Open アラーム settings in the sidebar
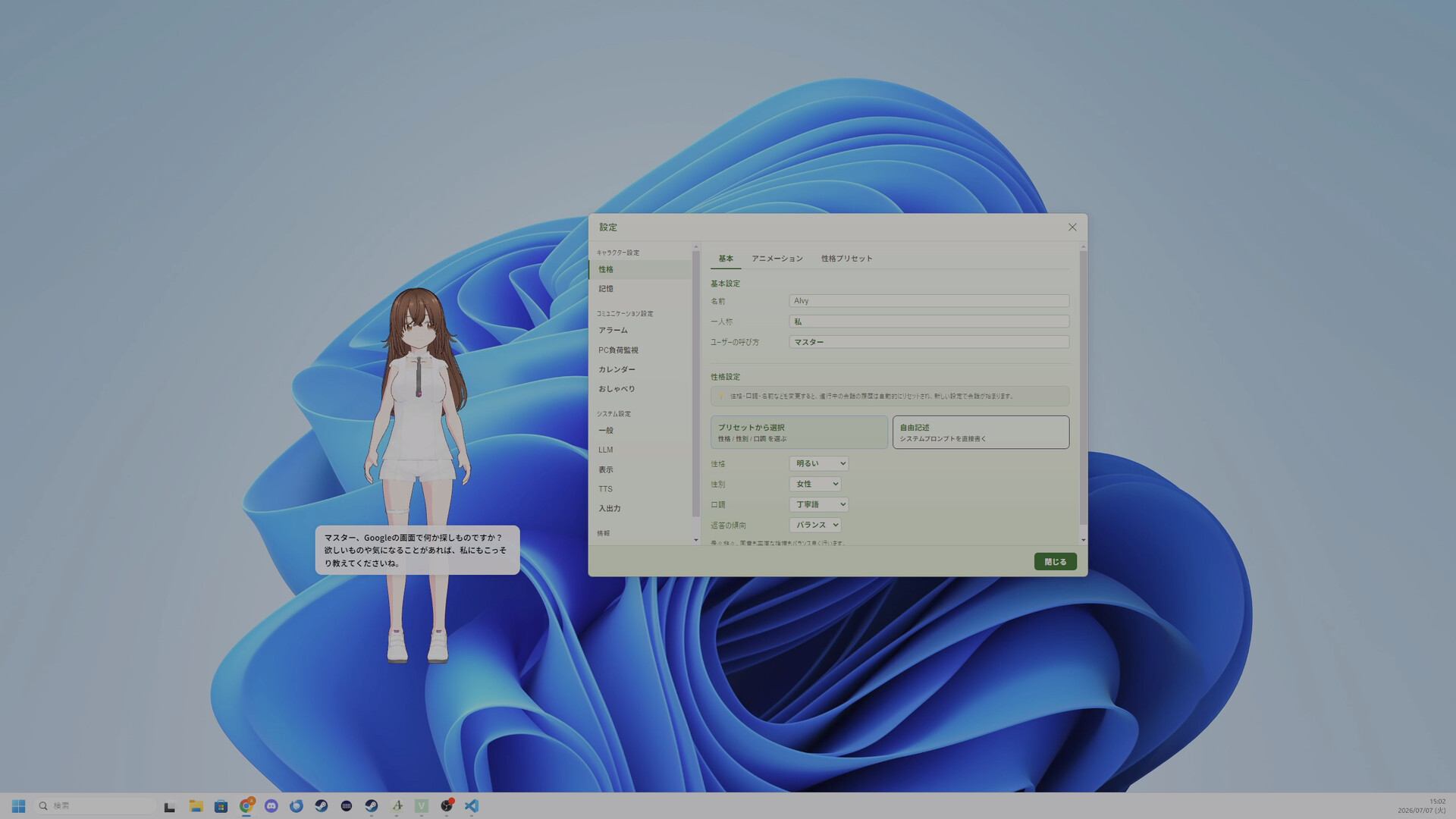This screenshot has height=819, width=1456. click(640, 331)
